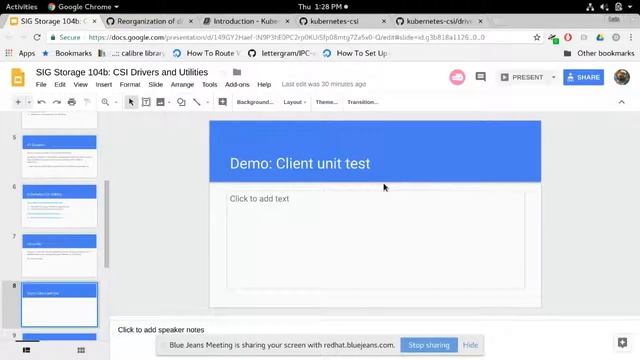Screen dimensions: 640x360
Task: Click Activities in the top bar
Action: click(21, 7)
